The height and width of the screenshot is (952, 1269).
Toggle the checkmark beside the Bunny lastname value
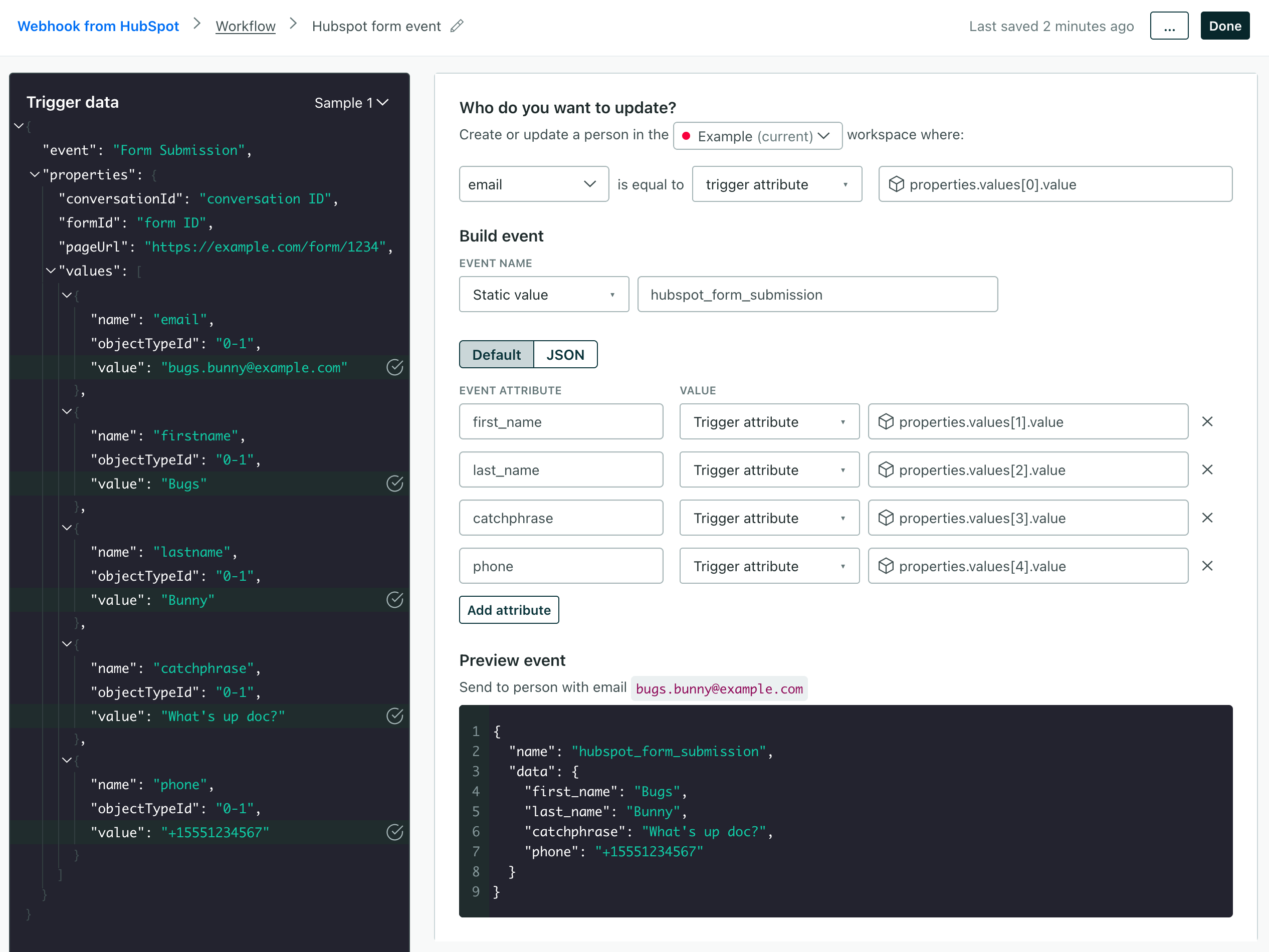click(x=395, y=600)
